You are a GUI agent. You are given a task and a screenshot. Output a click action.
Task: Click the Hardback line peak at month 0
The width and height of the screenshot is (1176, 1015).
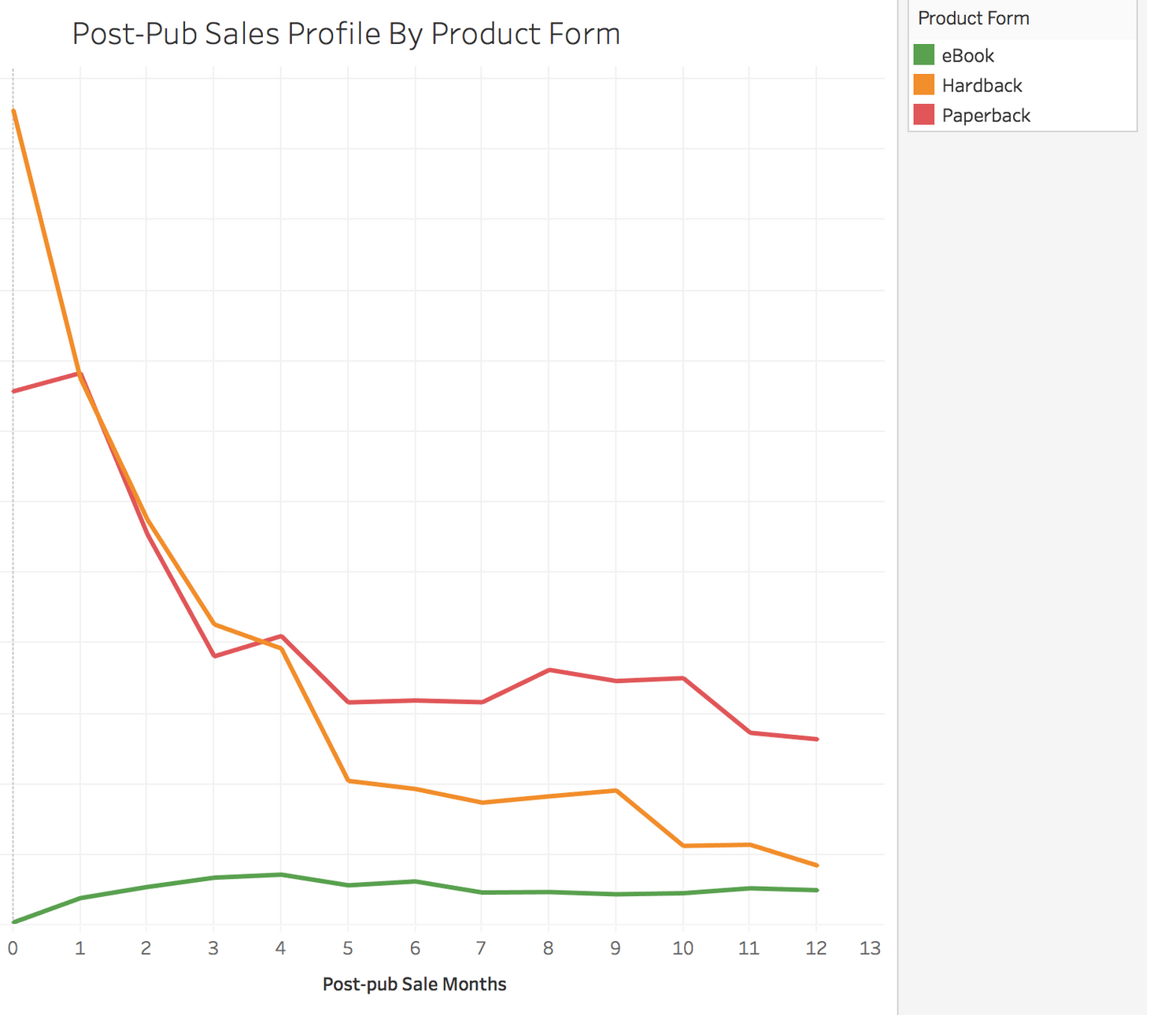pyautogui.click(x=14, y=111)
